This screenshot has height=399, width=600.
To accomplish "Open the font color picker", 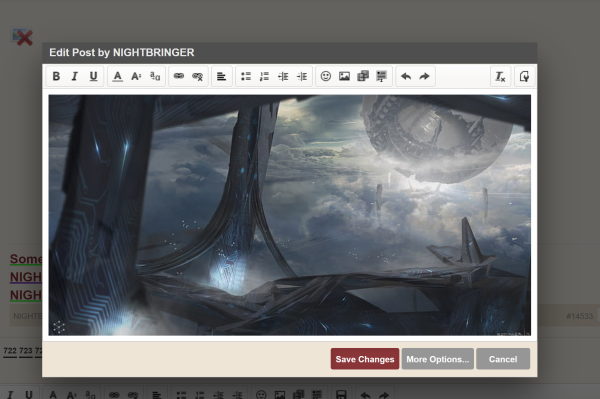I will click(117, 77).
